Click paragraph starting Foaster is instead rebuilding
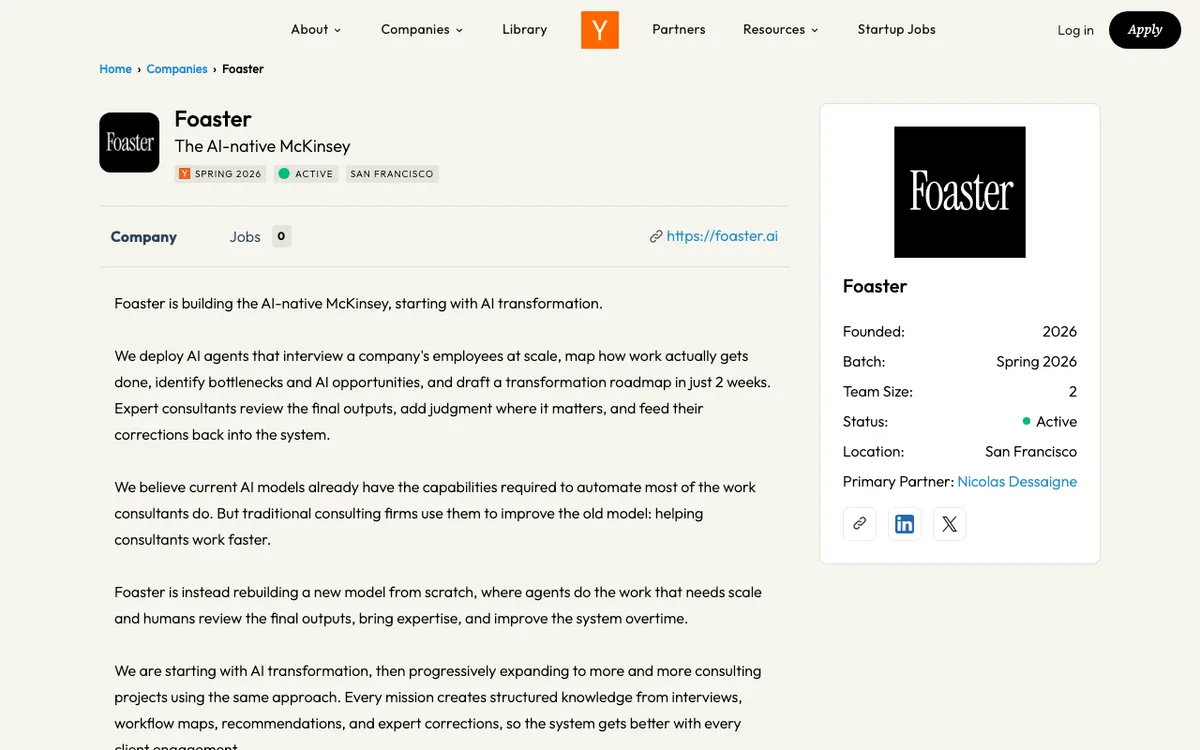The width and height of the screenshot is (1200, 750). (438, 605)
